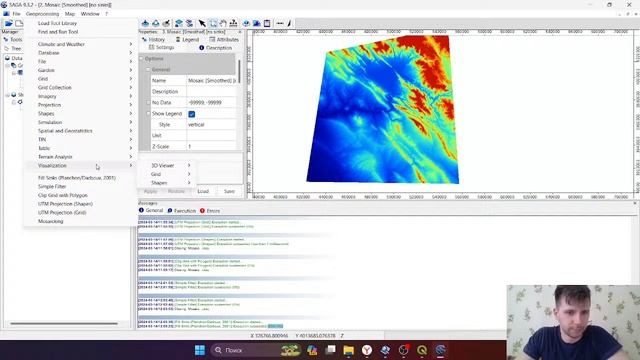
Task: Open the General messages tab
Action: (151, 211)
